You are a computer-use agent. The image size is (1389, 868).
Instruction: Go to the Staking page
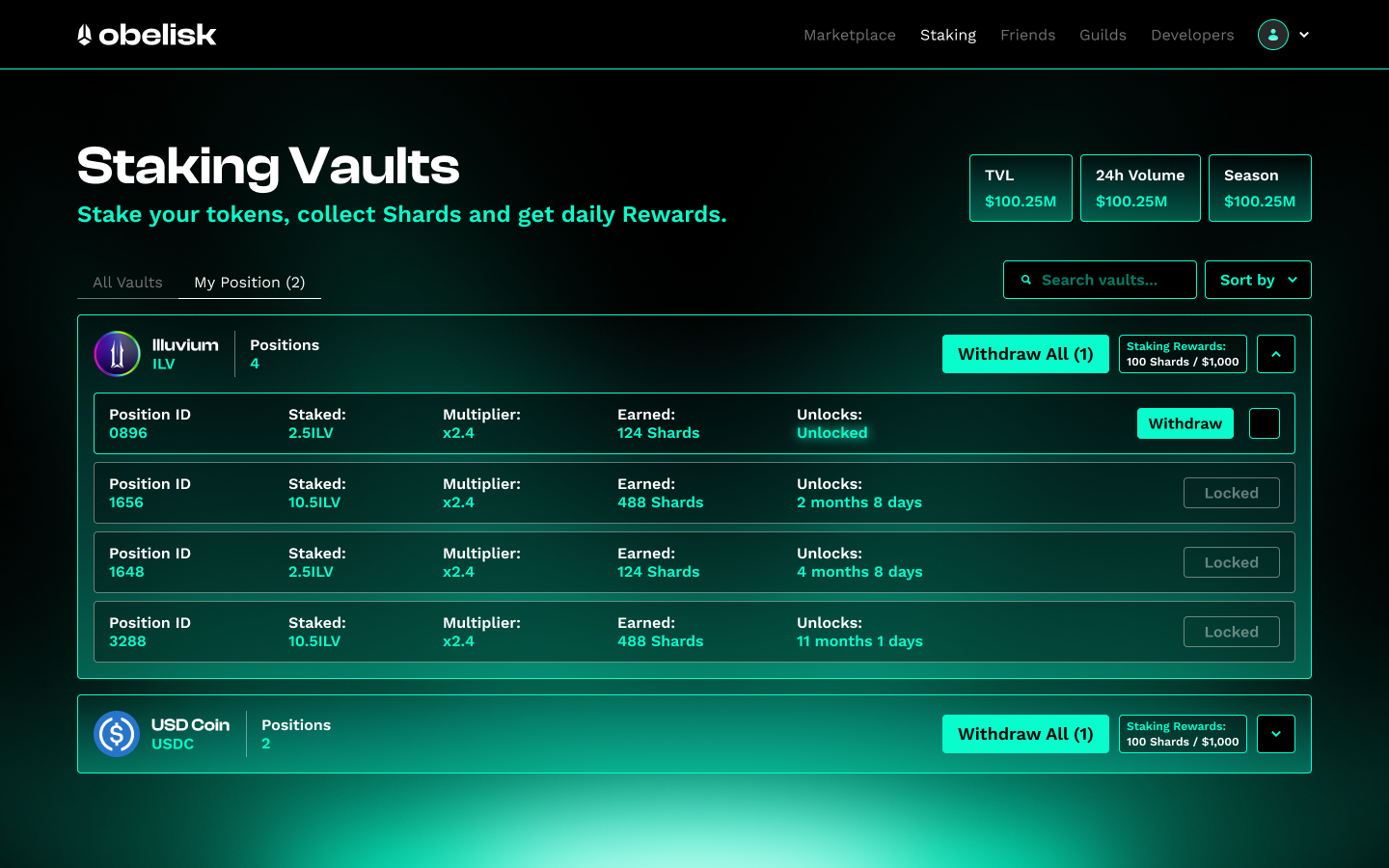(948, 35)
